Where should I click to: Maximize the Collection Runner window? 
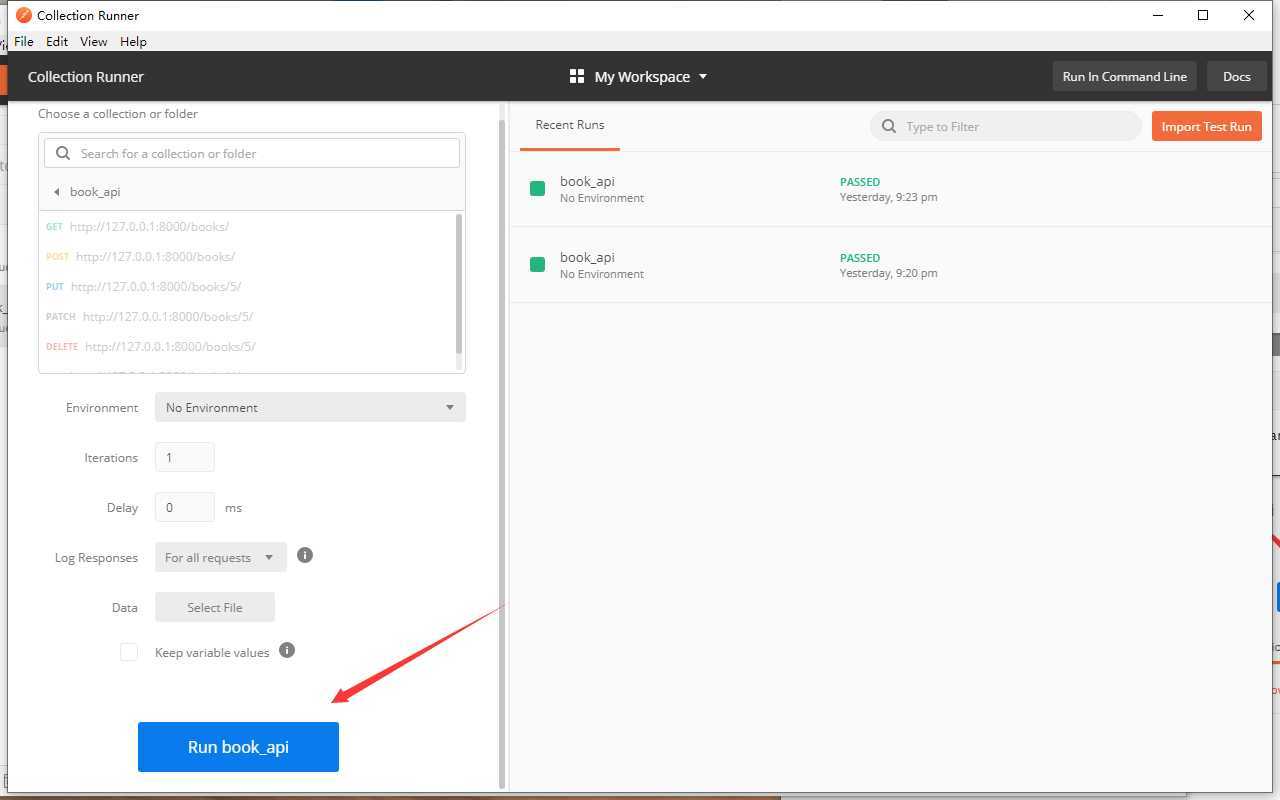pyautogui.click(x=1203, y=15)
